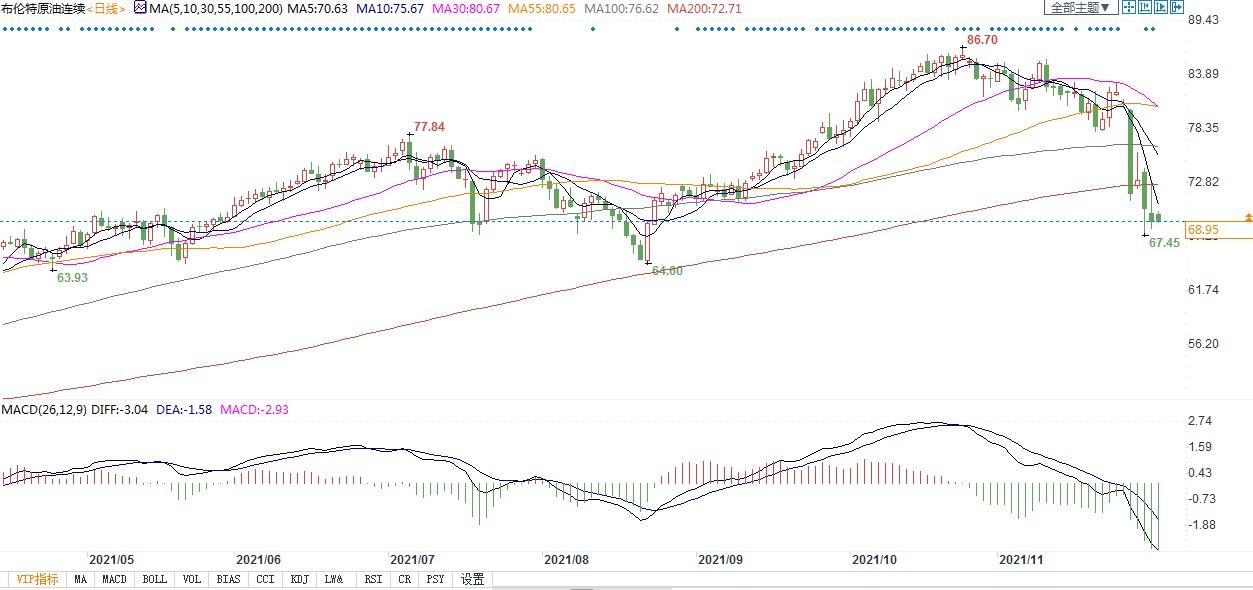Viewport: 1253px width, 590px height.
Task: Click the 2021/09 date axis label
Action: (719, 559)
